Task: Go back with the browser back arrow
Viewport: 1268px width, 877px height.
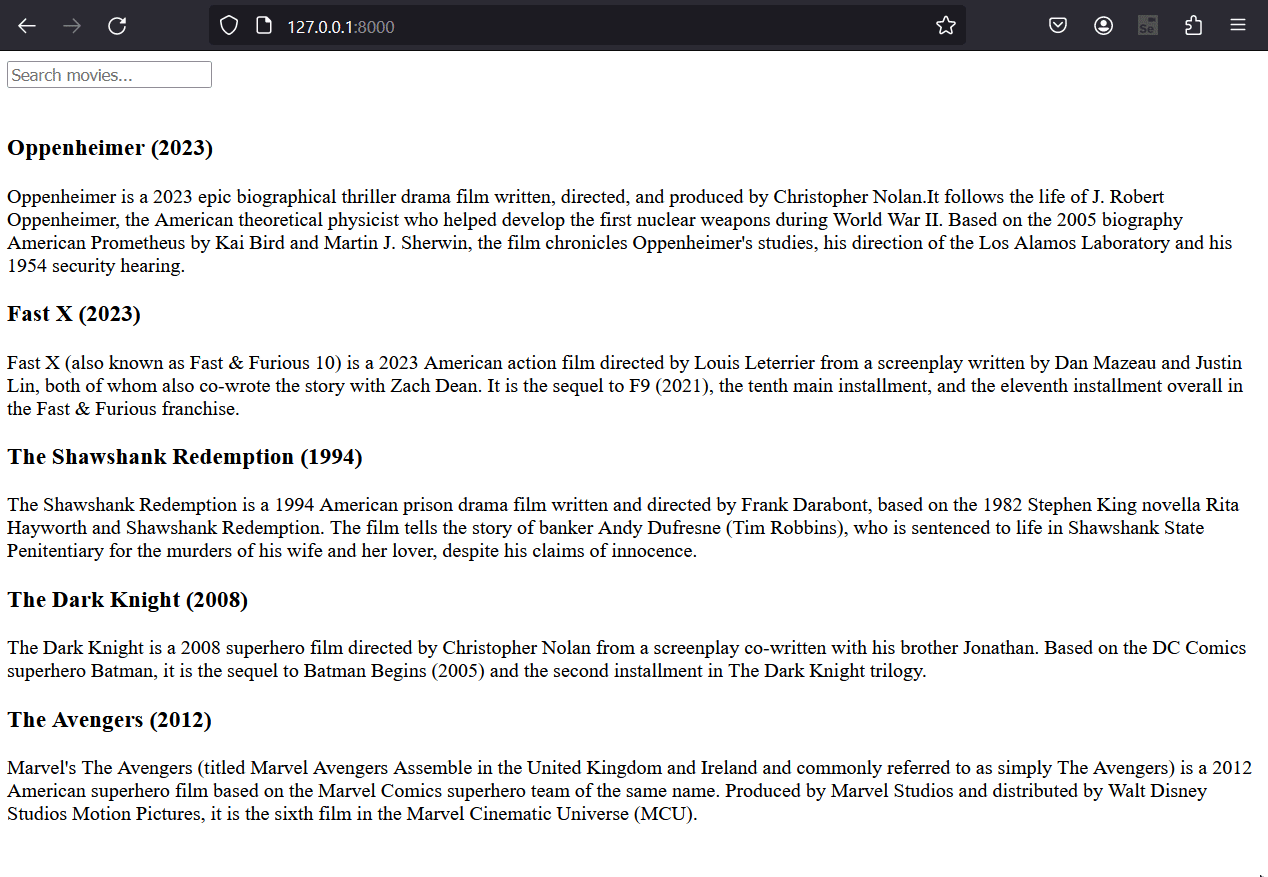Action: [27, 26]
